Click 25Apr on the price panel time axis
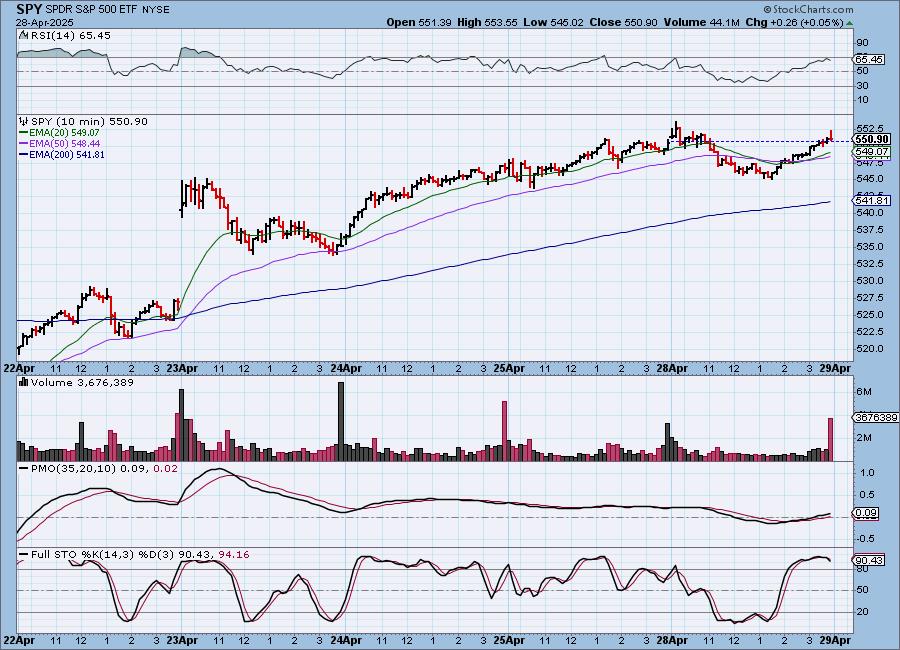The height and width of the screenshot is (650, 900). click(510, 368)
